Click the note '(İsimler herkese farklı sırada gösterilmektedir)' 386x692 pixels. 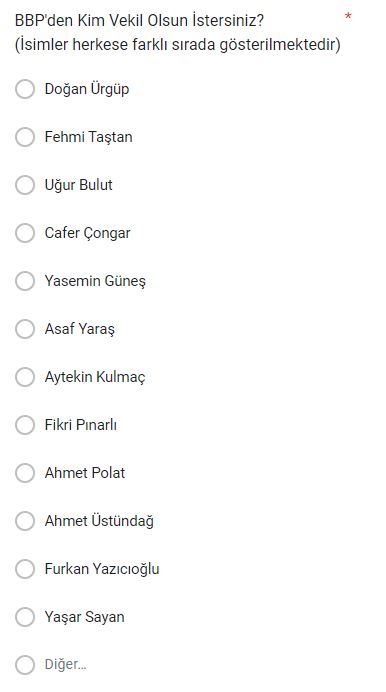coord(177,45)
